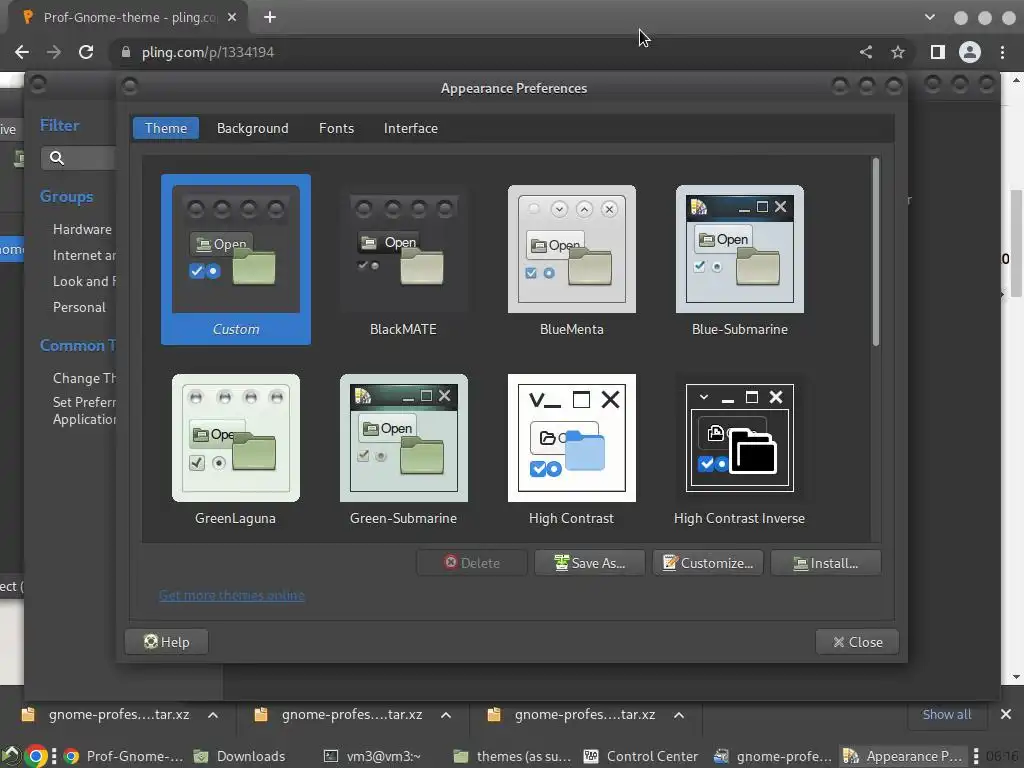Click Show all downloads
Viewport: 1024px width, 768px height.
[x=946, y=714]
